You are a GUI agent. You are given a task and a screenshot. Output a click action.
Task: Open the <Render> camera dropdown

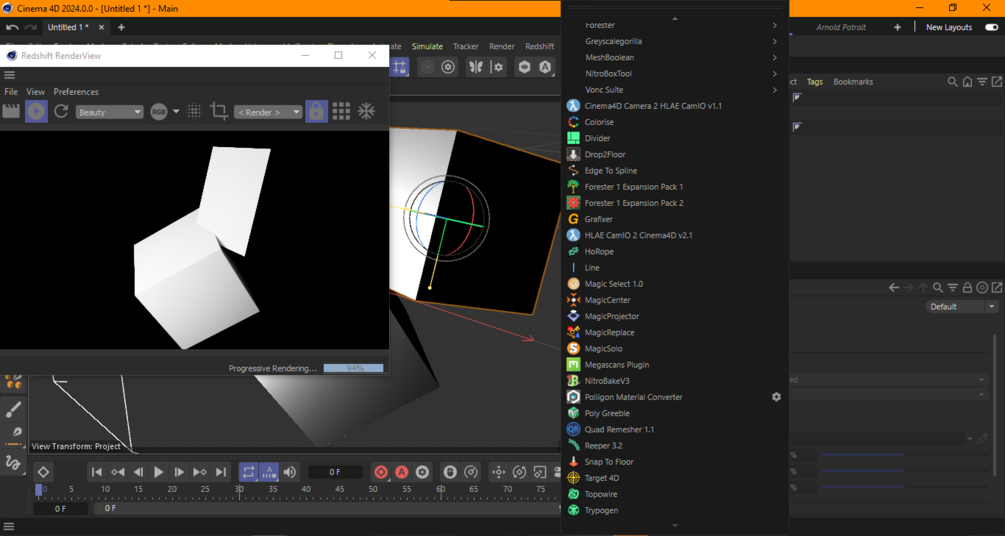pos(268,112)
